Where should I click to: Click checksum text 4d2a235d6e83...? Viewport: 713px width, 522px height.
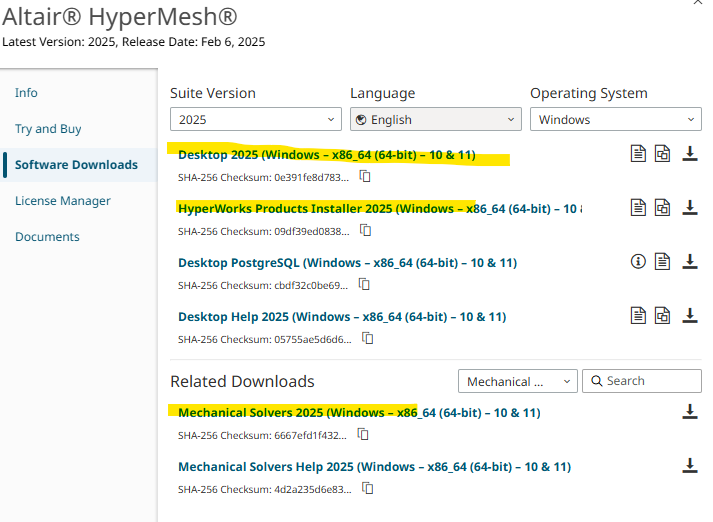click(x=313, y=490)
